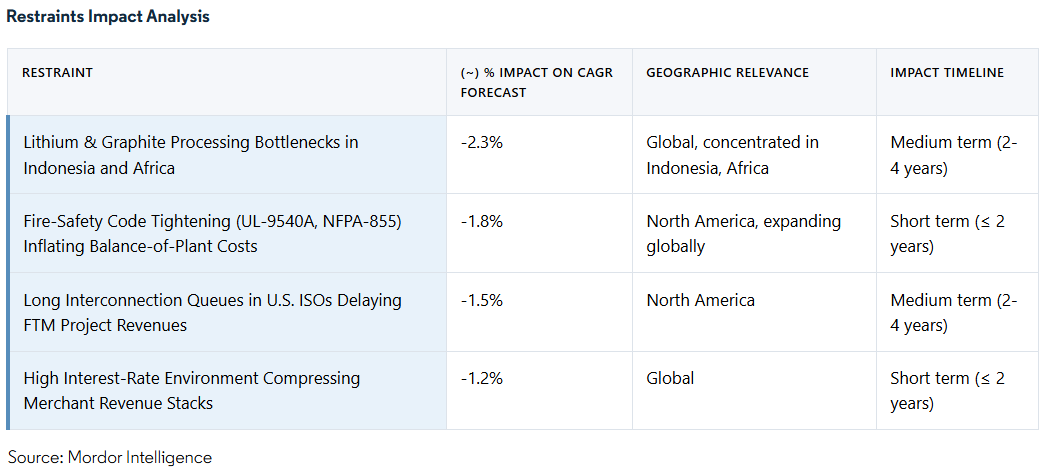Image resolution: width=1050 pixels, height=475 pixels.
Task: Select the -1.8% impact value
Action: pyautogui.click(x=481, y=221)
